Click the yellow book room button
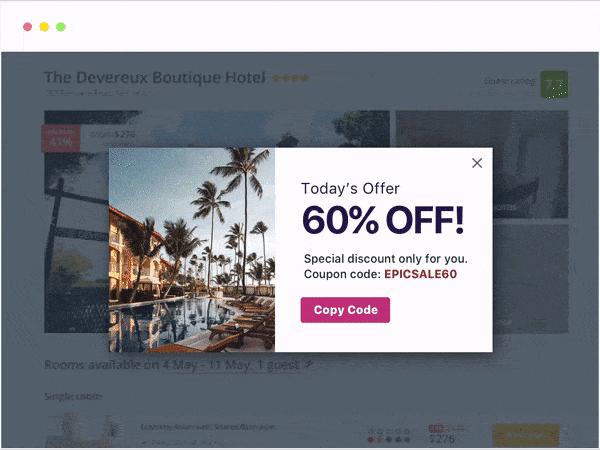 pos(526,435)
